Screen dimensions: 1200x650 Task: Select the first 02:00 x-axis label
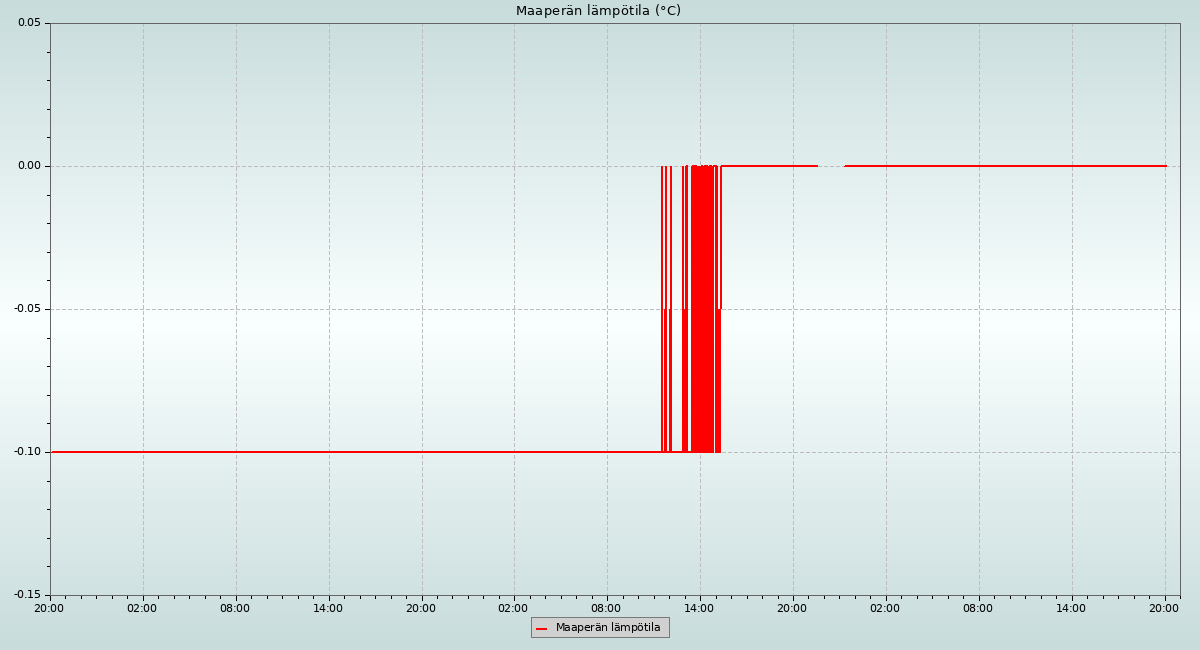(x=142, y=608)
